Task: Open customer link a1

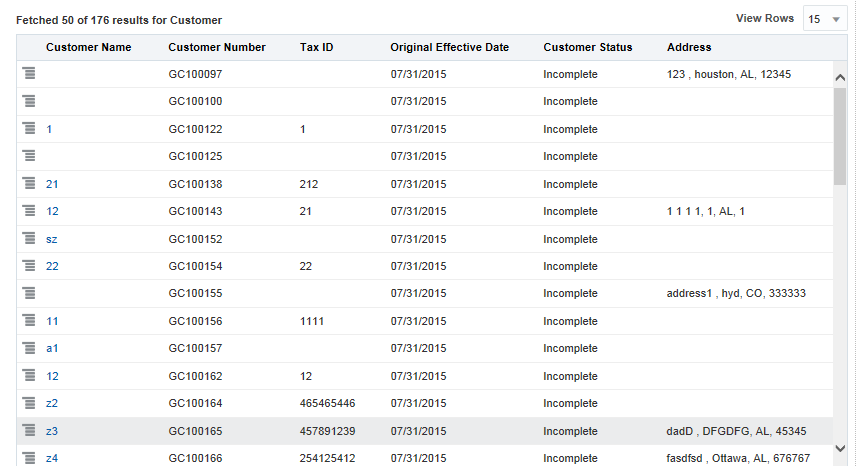Action: [52, 348]
